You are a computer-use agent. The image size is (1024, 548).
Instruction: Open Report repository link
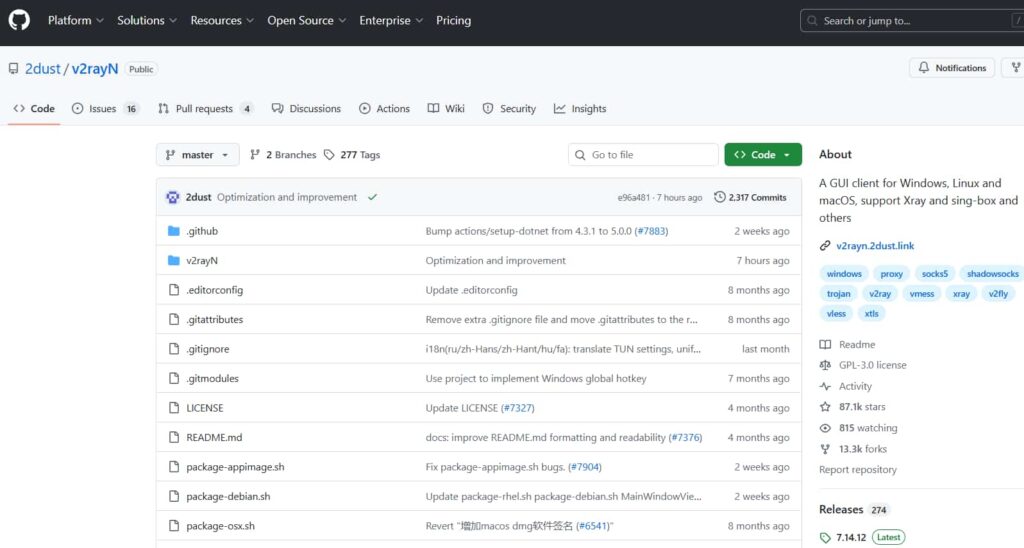tap(857, 470)
